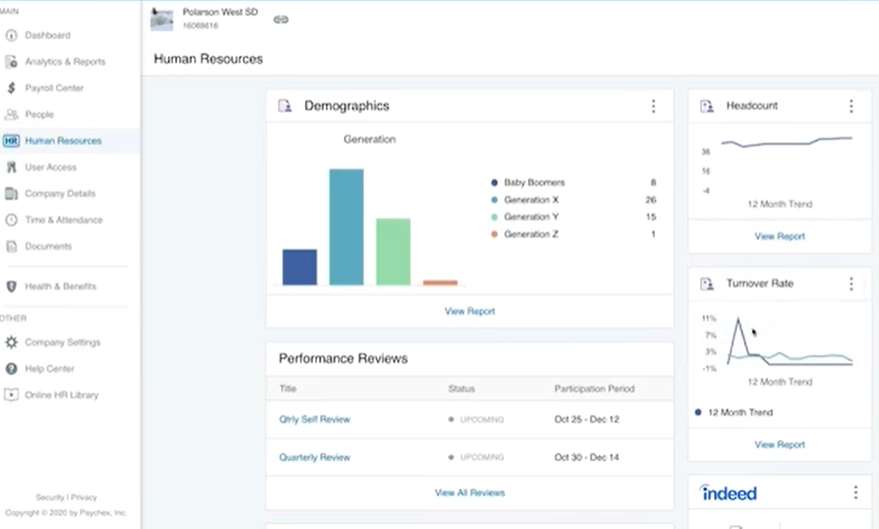This screenshot has height=529, width=879.
Task: Click the Indeed logo
Action: point(729,493)
